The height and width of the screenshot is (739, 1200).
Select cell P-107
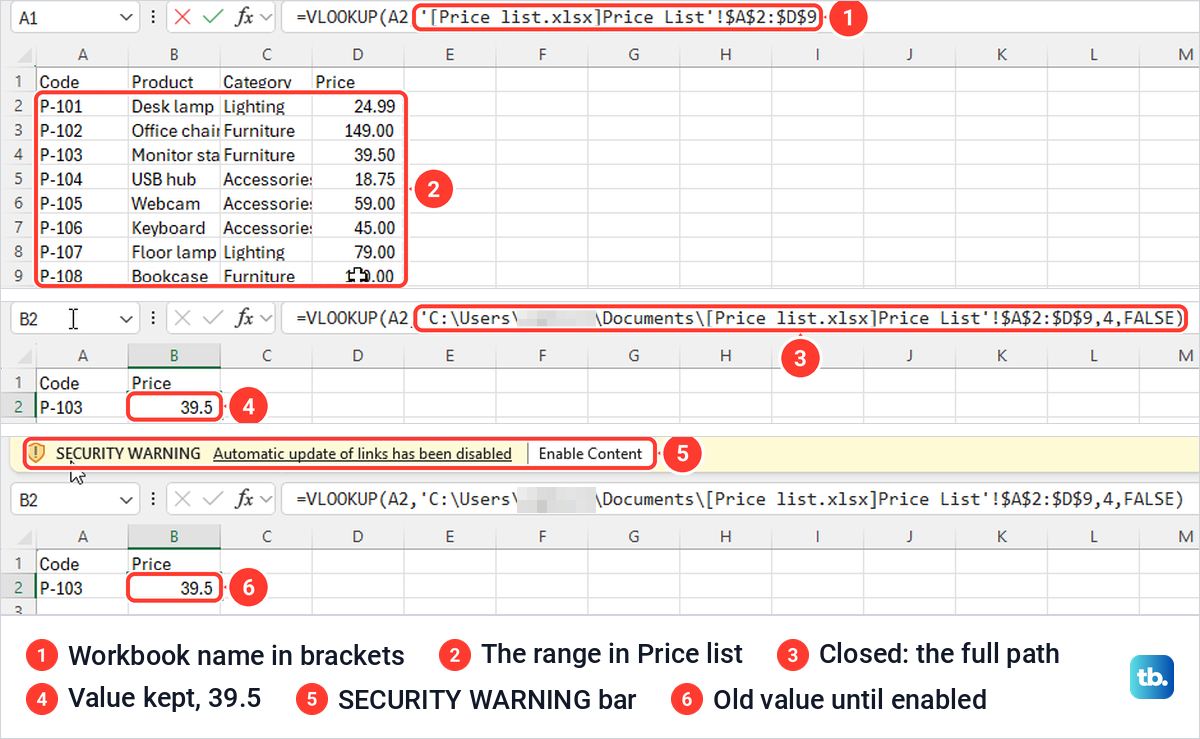coord(82,252)
